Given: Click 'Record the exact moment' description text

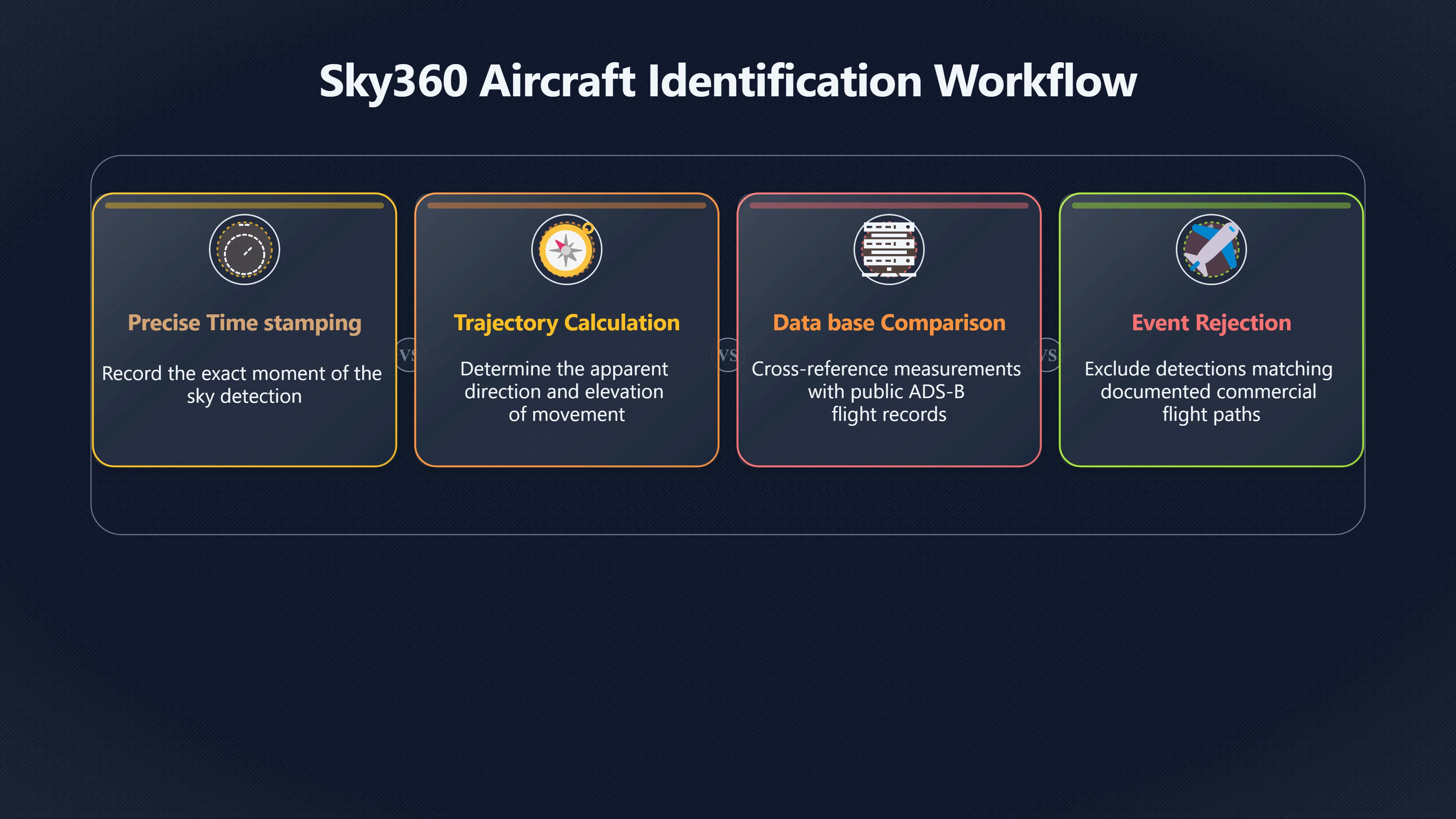Looking at the screenshot, I should pyautogui.click(x=242, y=384).
